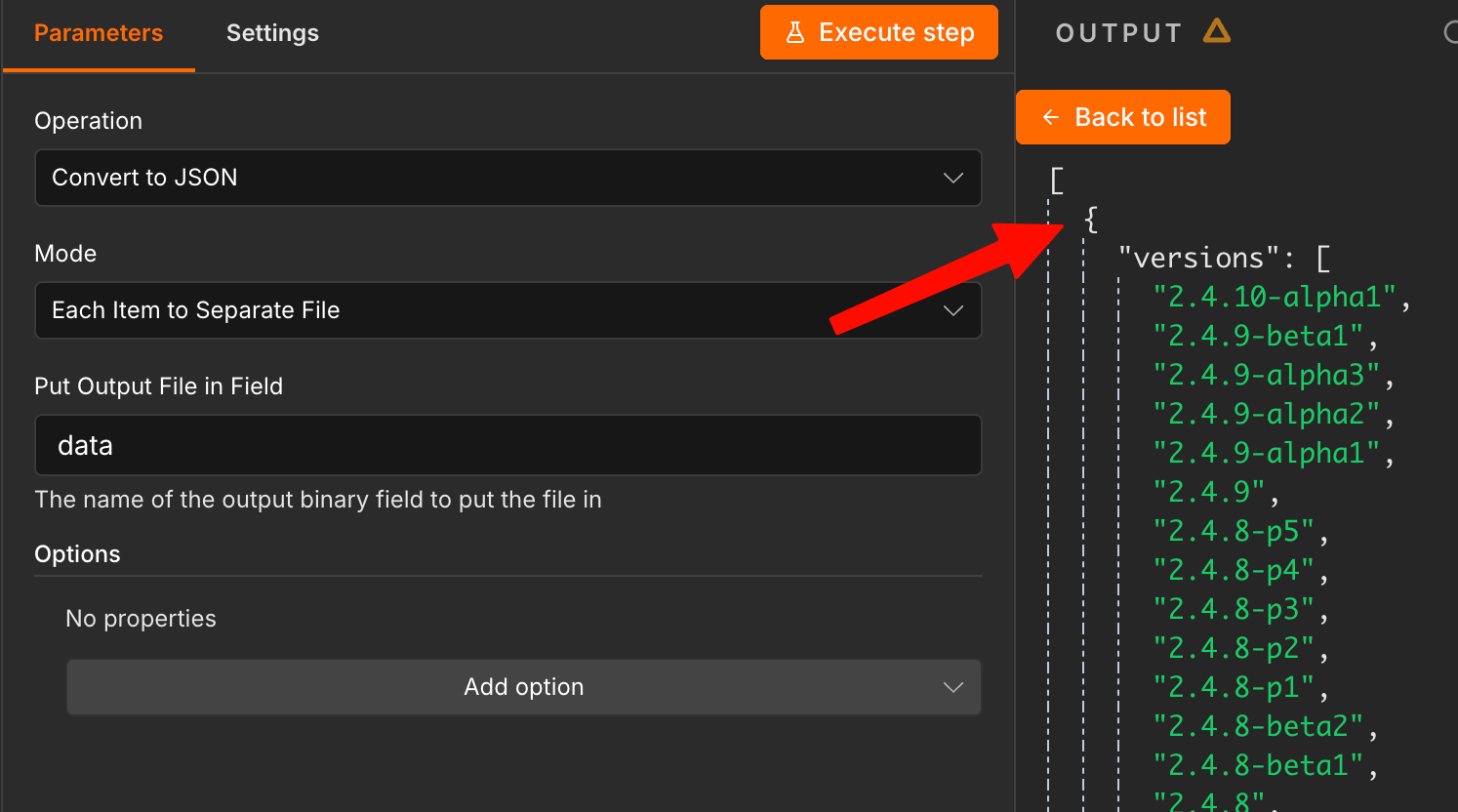The width and height of the screenshot is (1458, 812).
Task: Select the "2.4.9-alpha2" value
Action: click(1267, 414)
